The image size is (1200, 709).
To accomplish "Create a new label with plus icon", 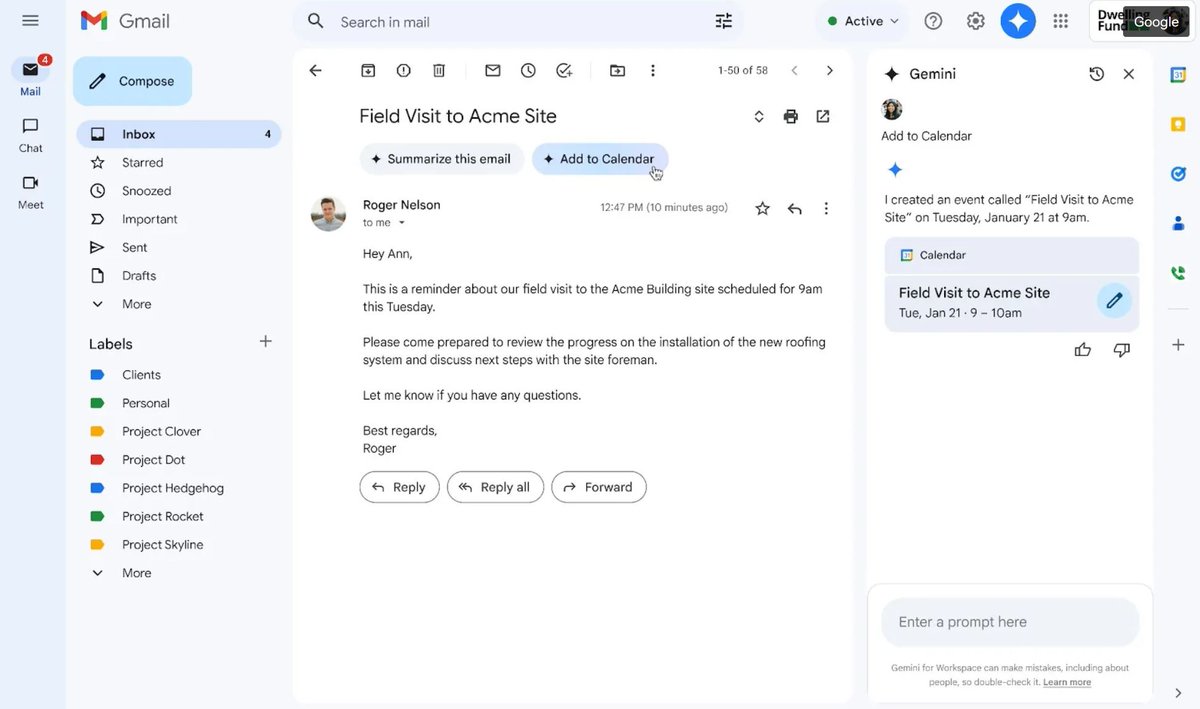I will tap(265, 342).
